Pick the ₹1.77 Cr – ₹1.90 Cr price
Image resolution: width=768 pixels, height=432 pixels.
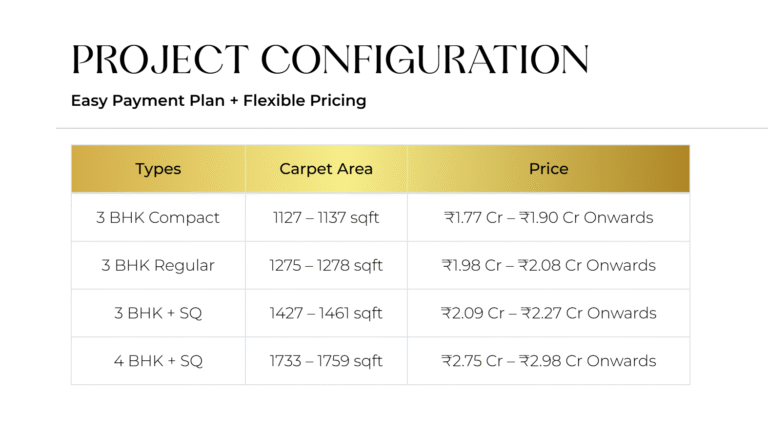[x=548, y=218]
